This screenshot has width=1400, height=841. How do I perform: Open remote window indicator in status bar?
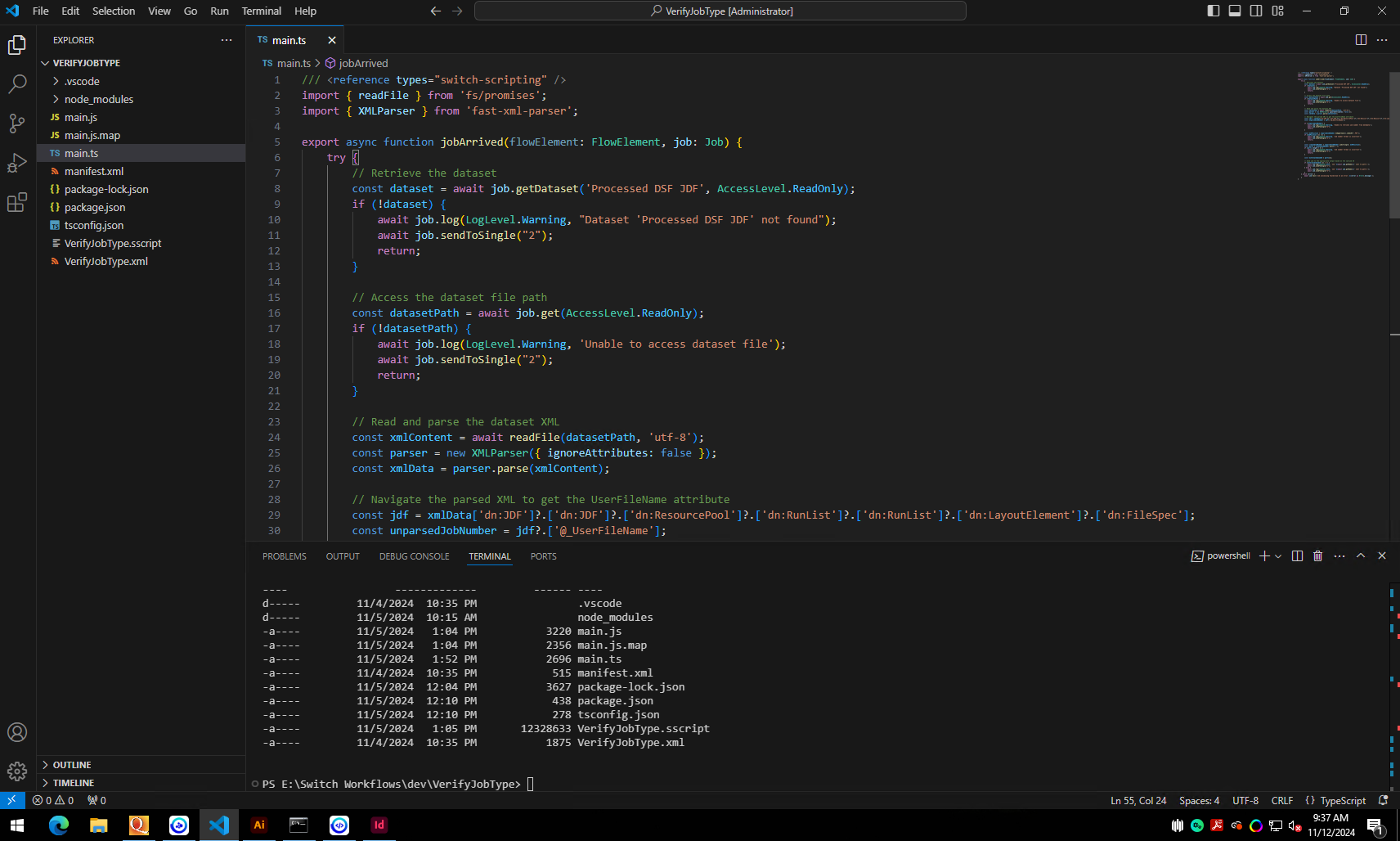coord(12,801)
